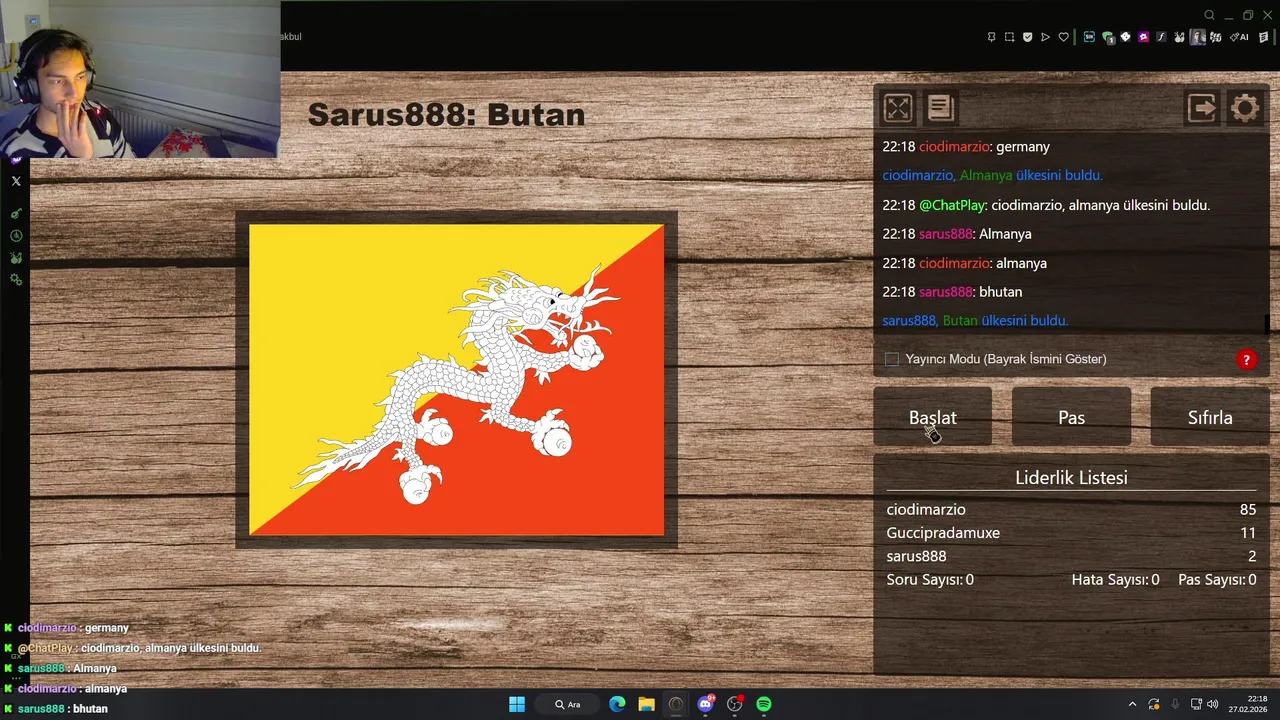Open the chat log document icon
Viewport: 1280px width, 720px height.
click(940, 108)
